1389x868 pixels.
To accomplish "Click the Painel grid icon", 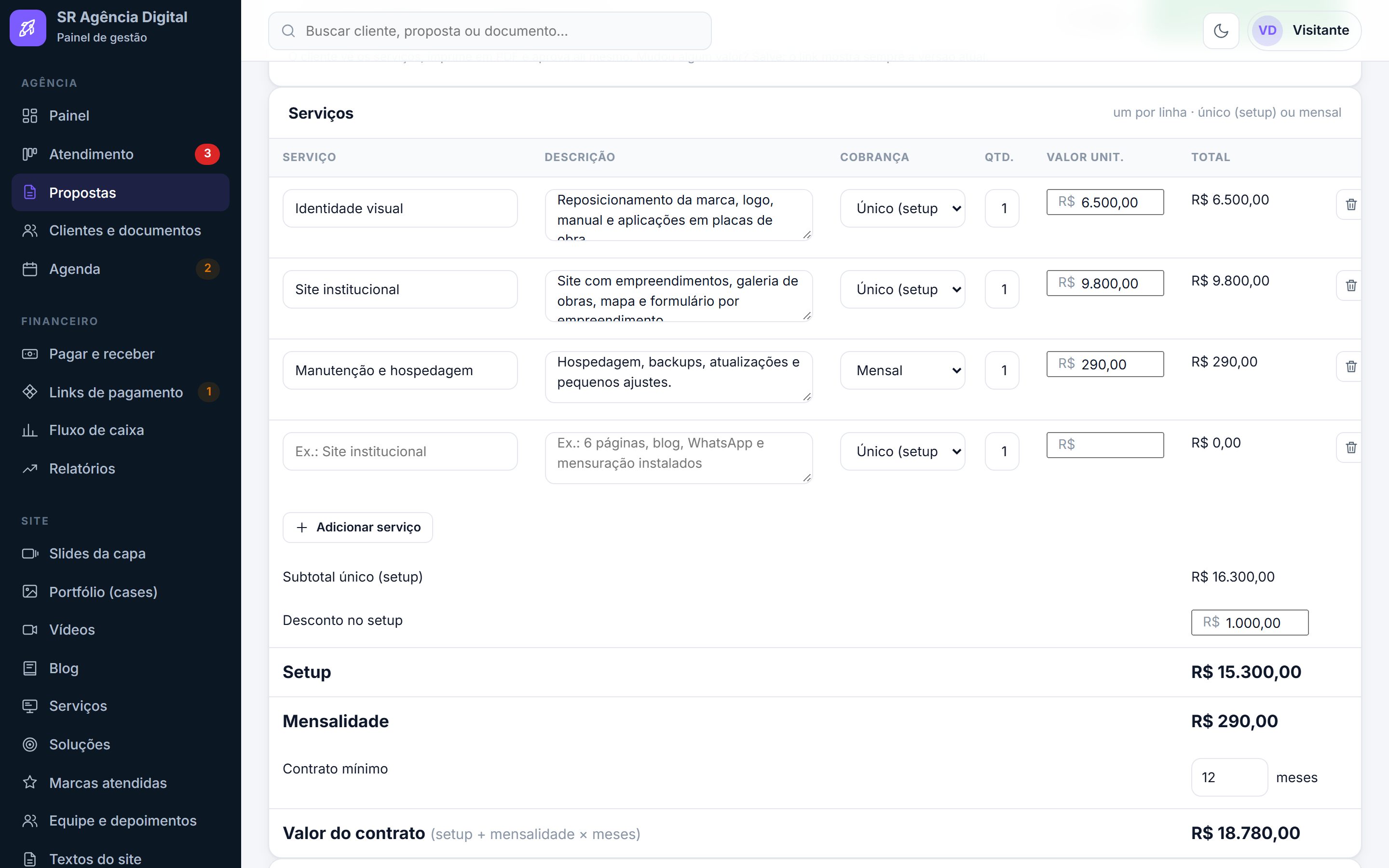I will 30,116.
